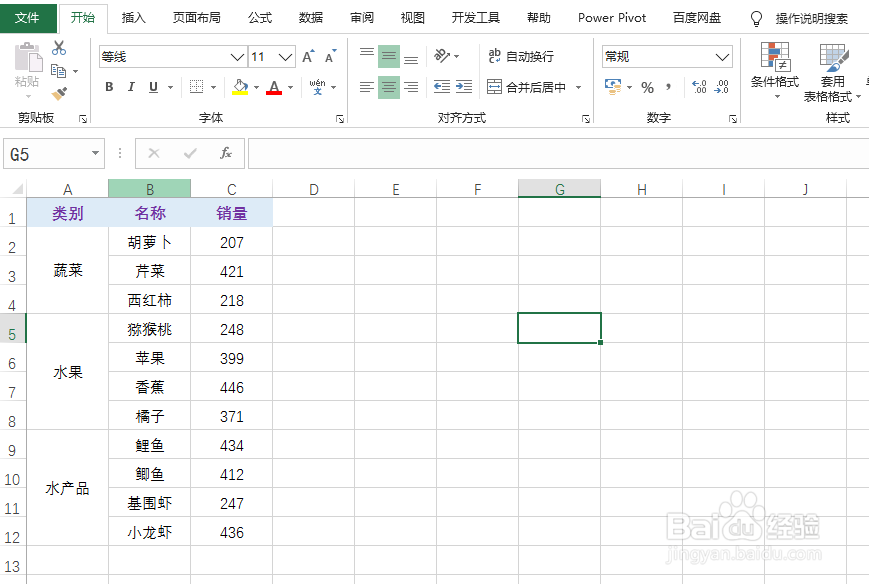Switch to Page Layout (页面布局) tab
The image size is (869, 584).
coord(197,18)
